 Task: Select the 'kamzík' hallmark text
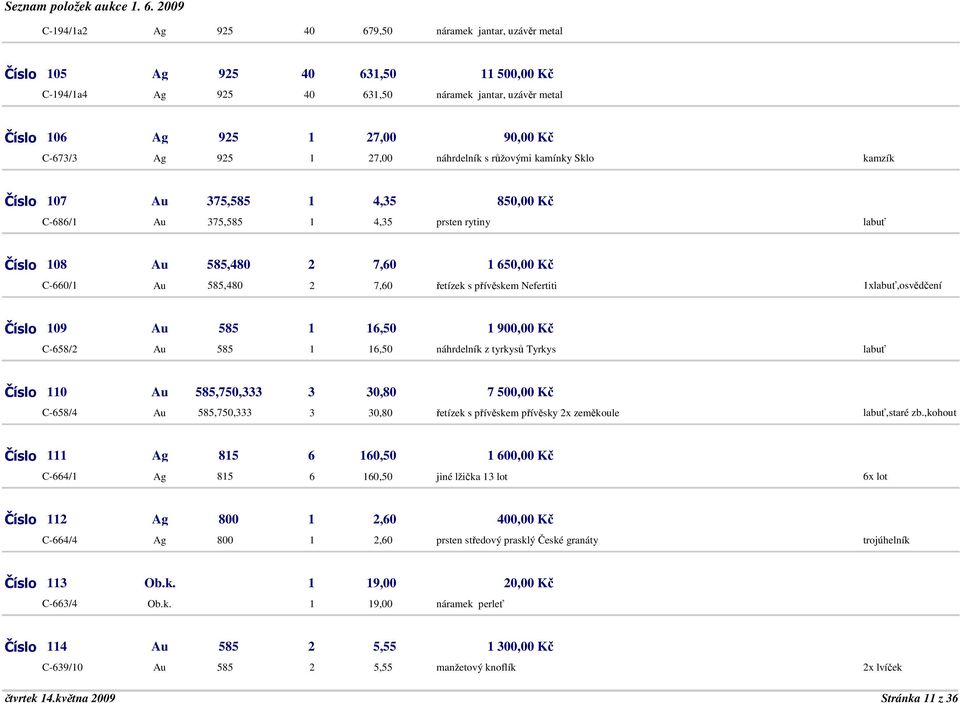coord(878,158)
